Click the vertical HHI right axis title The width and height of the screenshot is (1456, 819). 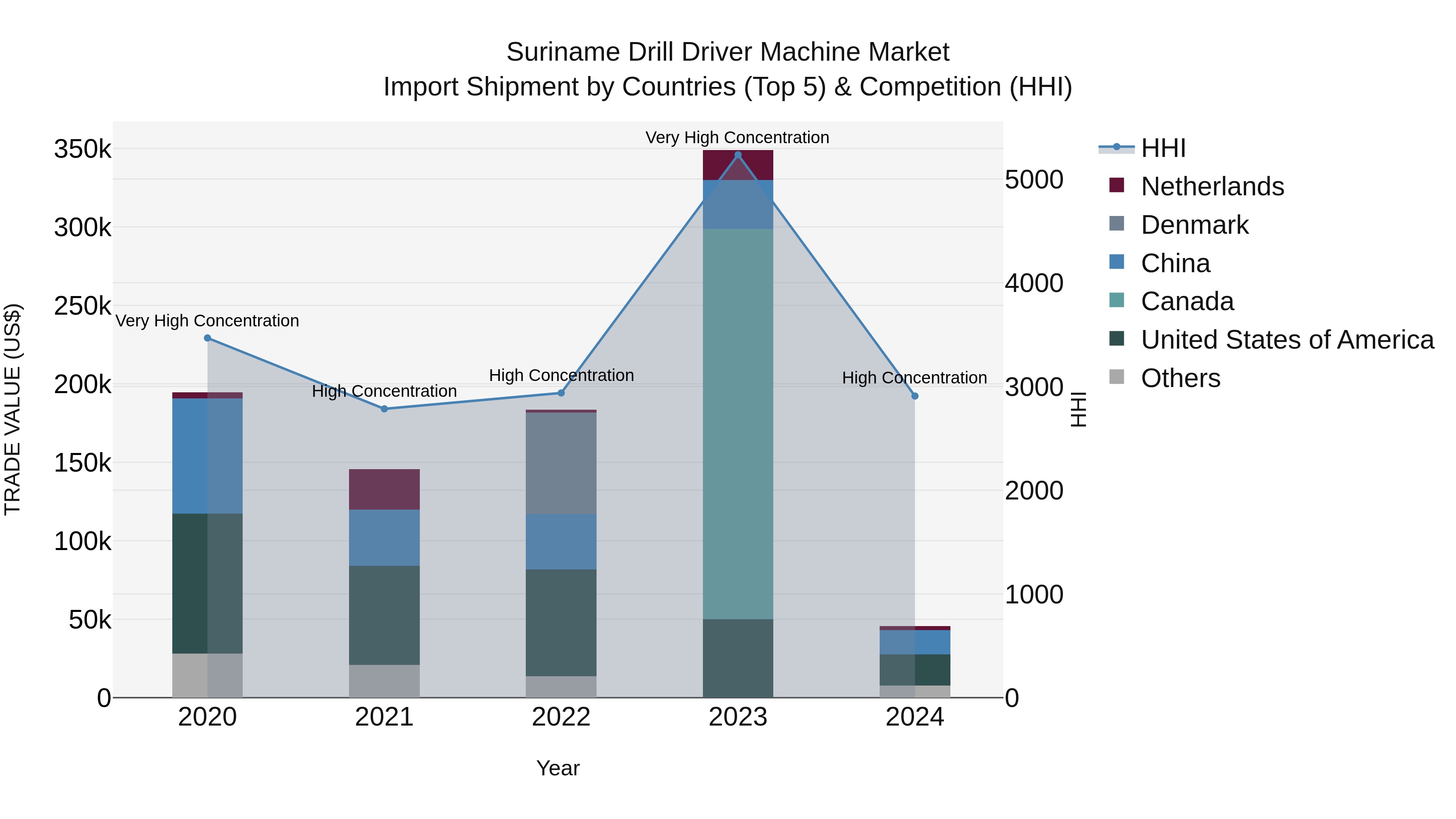1078,409
